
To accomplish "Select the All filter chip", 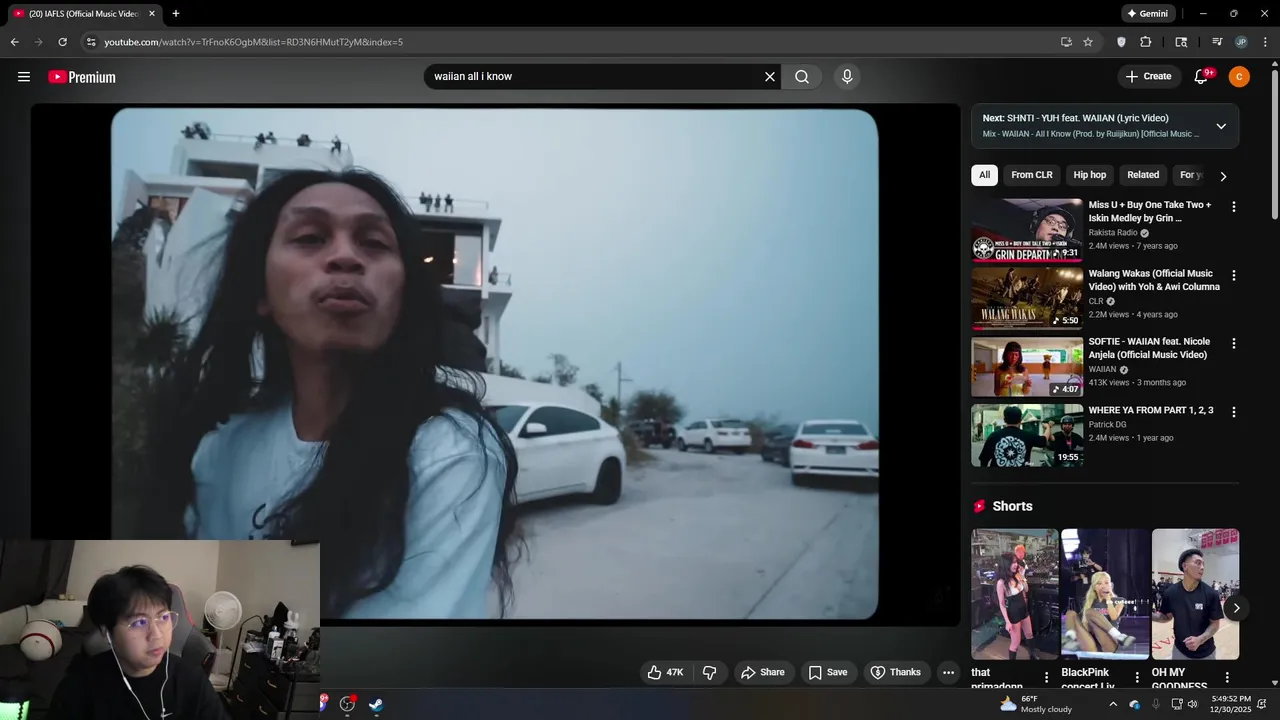I will (x=984, y=175).
